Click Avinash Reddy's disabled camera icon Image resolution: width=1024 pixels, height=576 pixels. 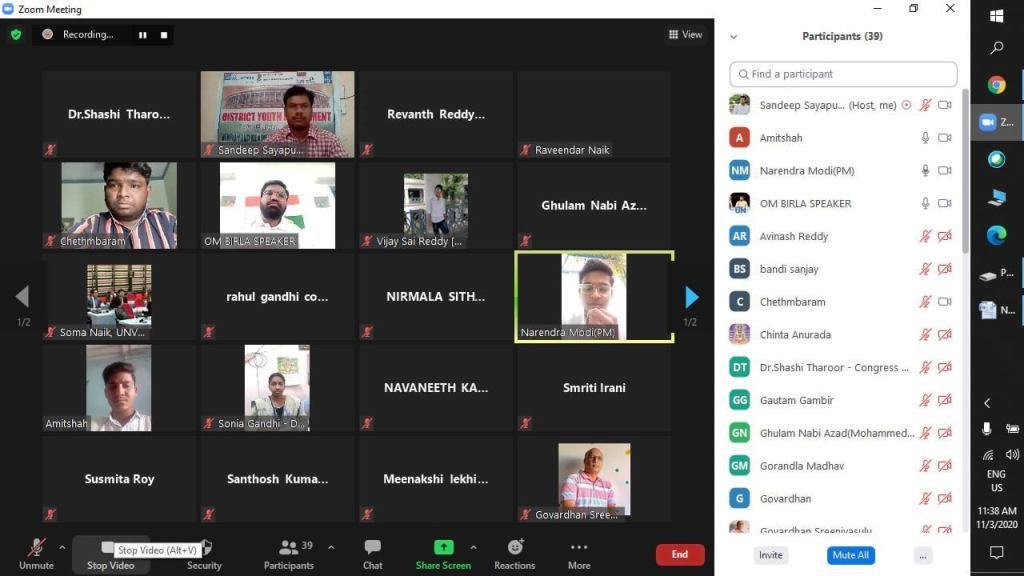pos(944,236)
